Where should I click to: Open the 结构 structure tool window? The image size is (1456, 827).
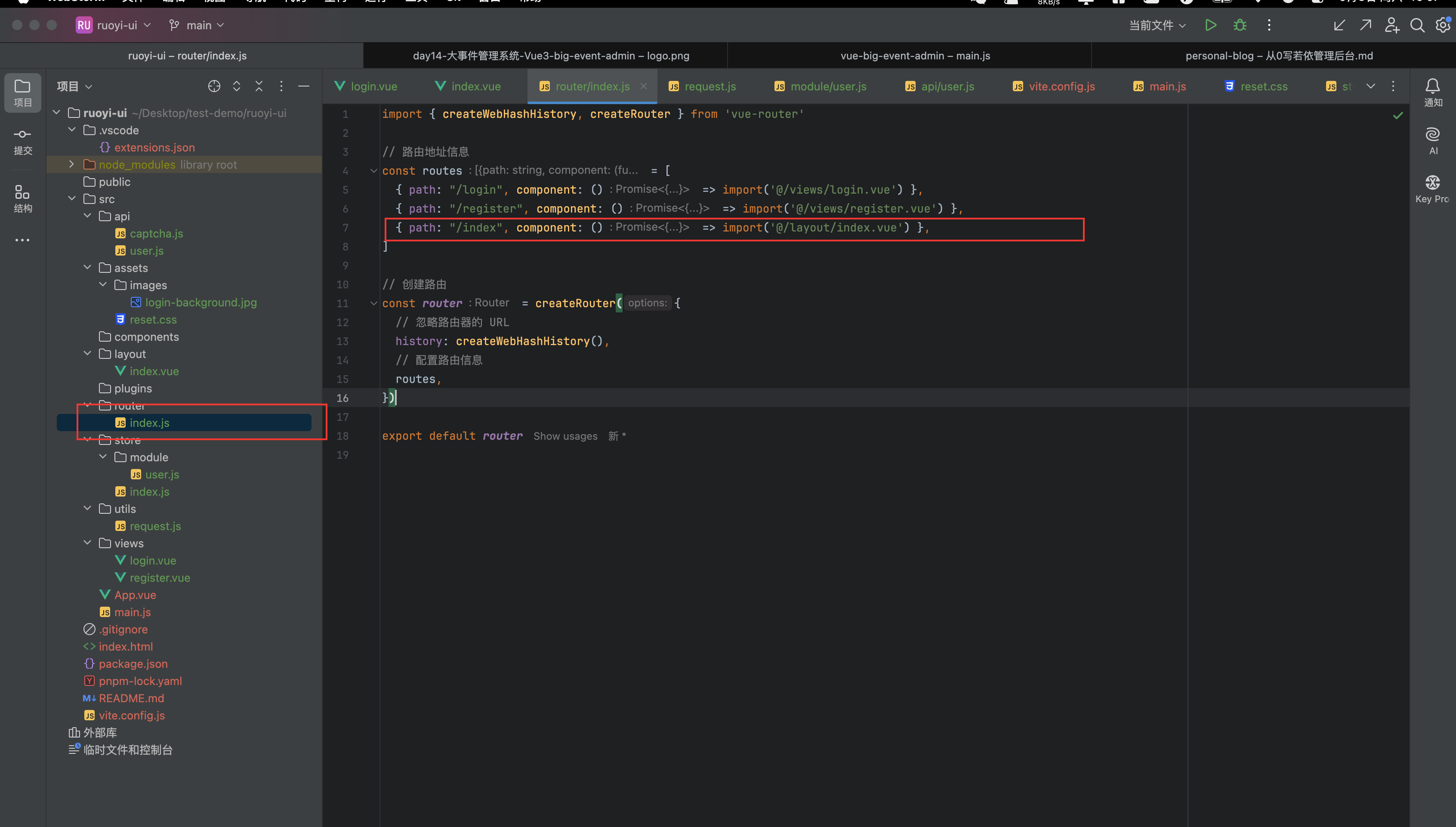[x=23, y=199]
